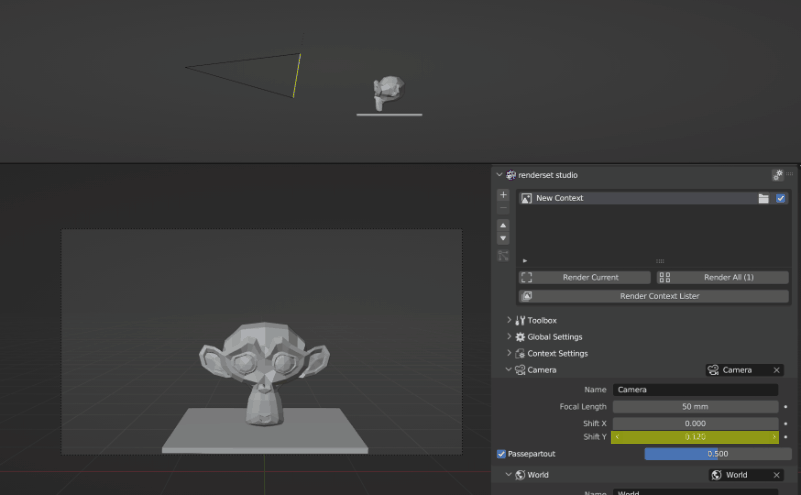Uncheck the New Context include checkbox
The height and width of the screenshot is (495, 801).
tap(781, 198)
